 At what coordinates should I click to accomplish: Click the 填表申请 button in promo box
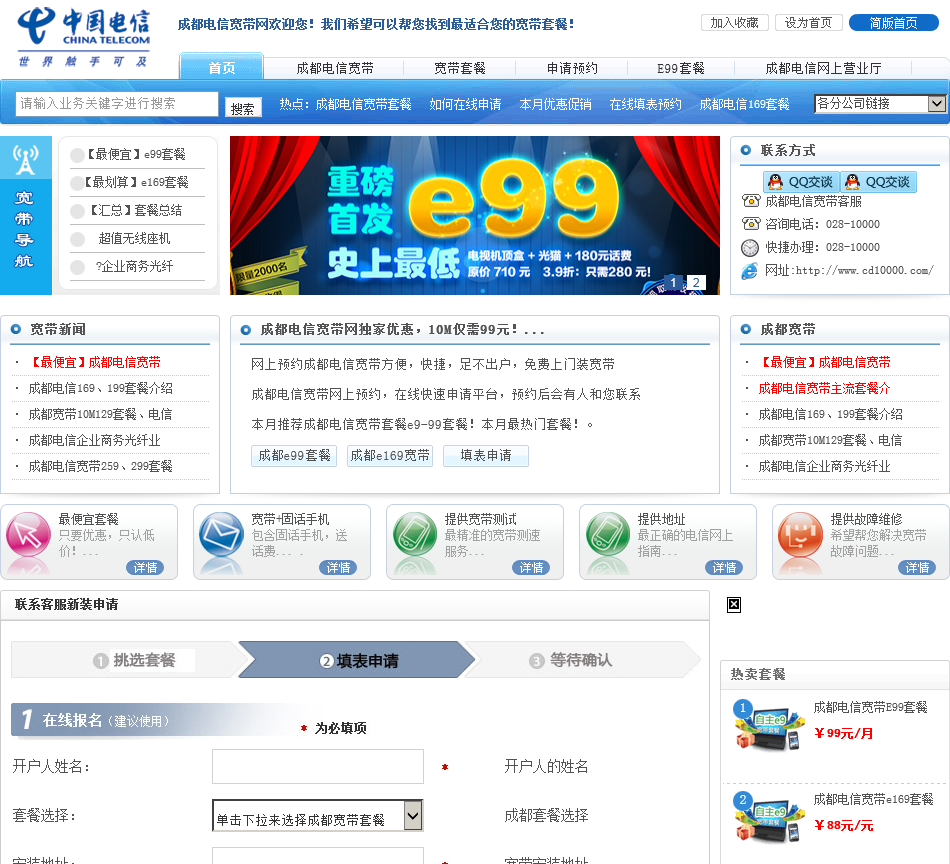tap(486, 456)
